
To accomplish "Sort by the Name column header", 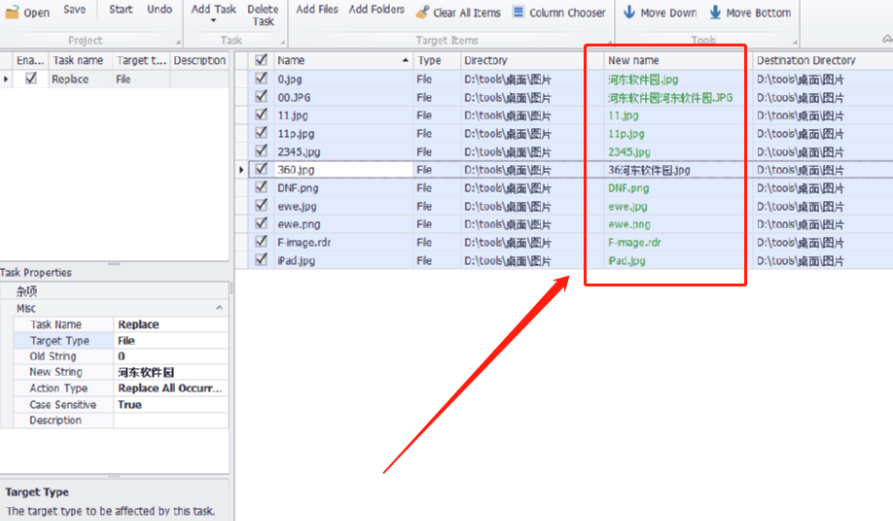I will 343,60.
